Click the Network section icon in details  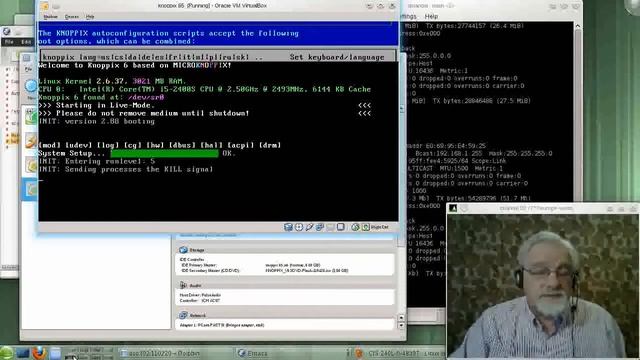tap(183, 315)
